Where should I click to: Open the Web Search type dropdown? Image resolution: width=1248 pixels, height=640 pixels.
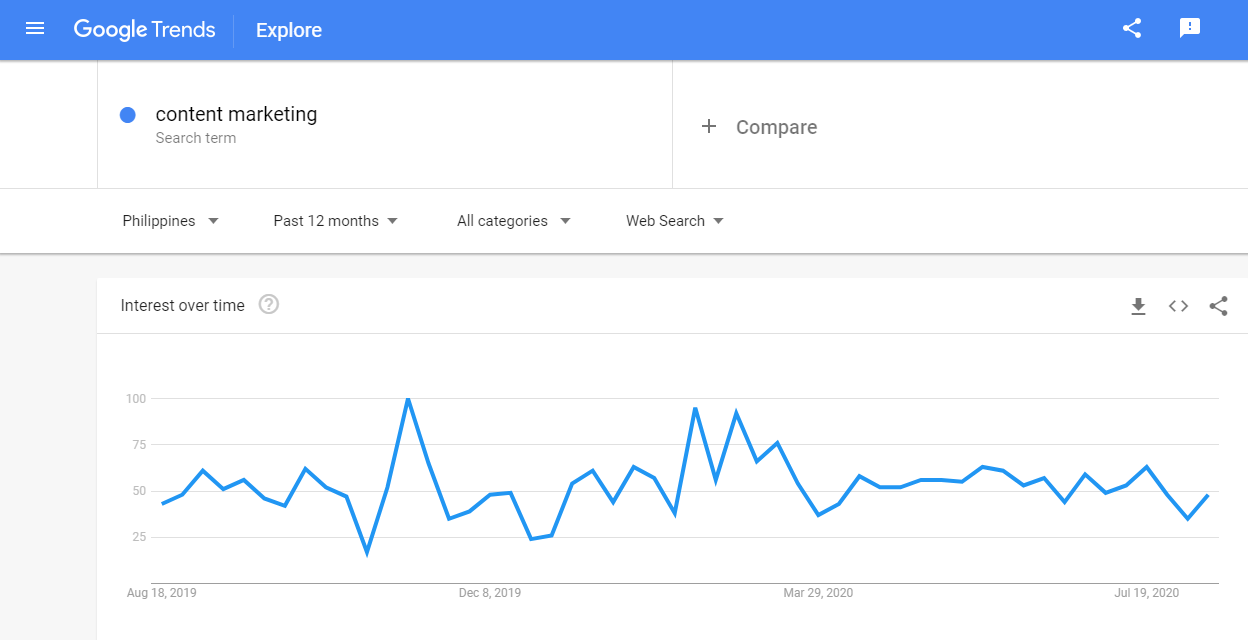[x=675, y=221]
